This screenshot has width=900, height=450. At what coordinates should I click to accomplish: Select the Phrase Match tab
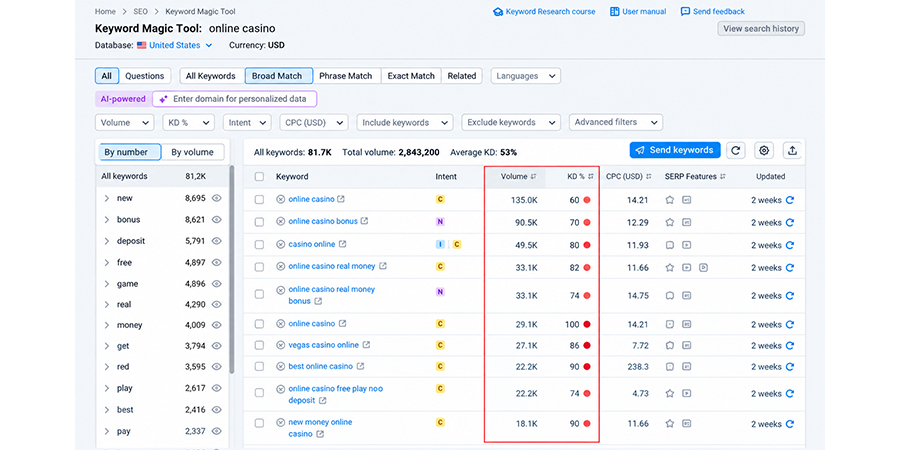click(x=346, y=76)
